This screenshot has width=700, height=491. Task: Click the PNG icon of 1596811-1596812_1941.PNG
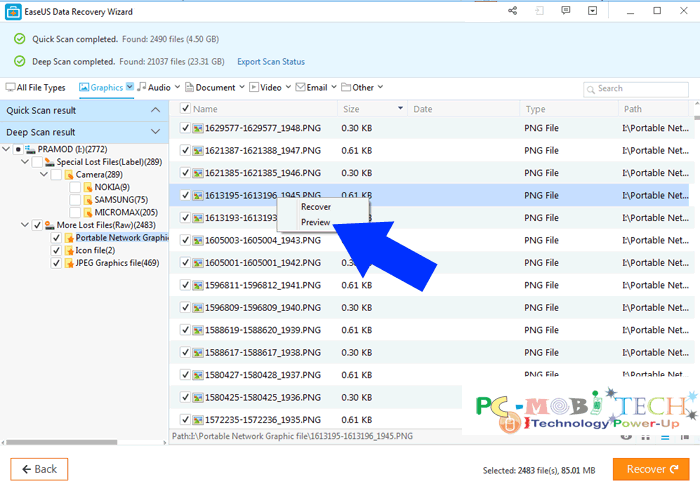(x=198, y=285)
